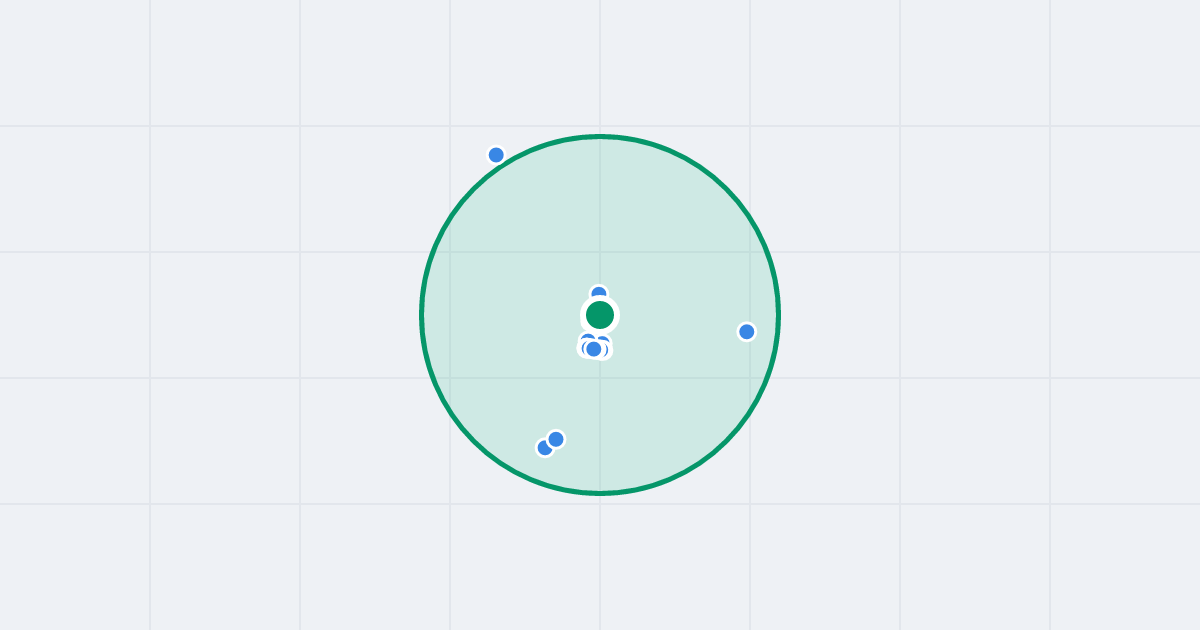Click the upper dot of the lower-left blue pair
1200x630 pixels.
coord(556,439)
